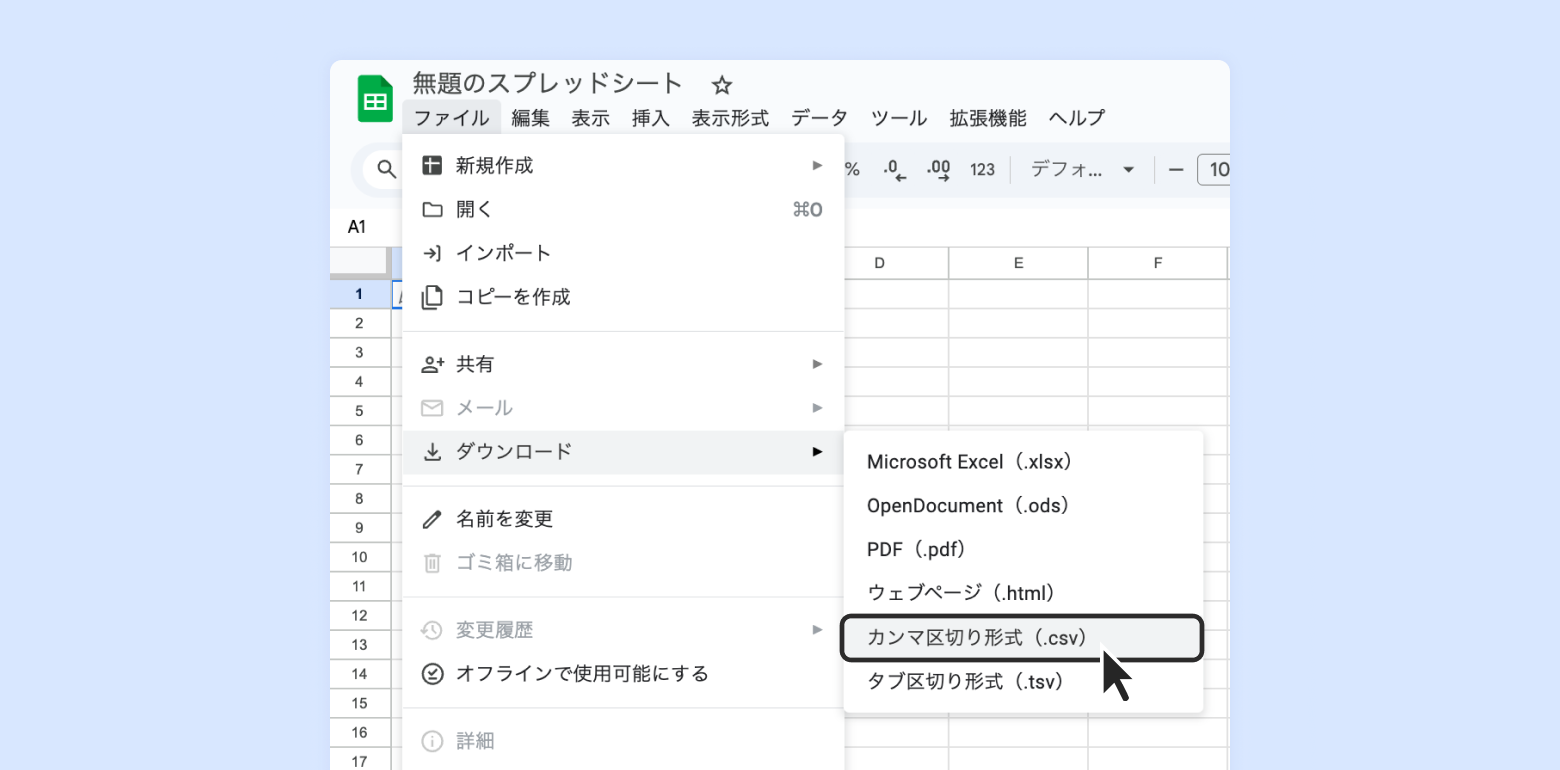Click the search magnifier icon in toolbar
The width and height of the screenshot is (1560, 770).
386,170
